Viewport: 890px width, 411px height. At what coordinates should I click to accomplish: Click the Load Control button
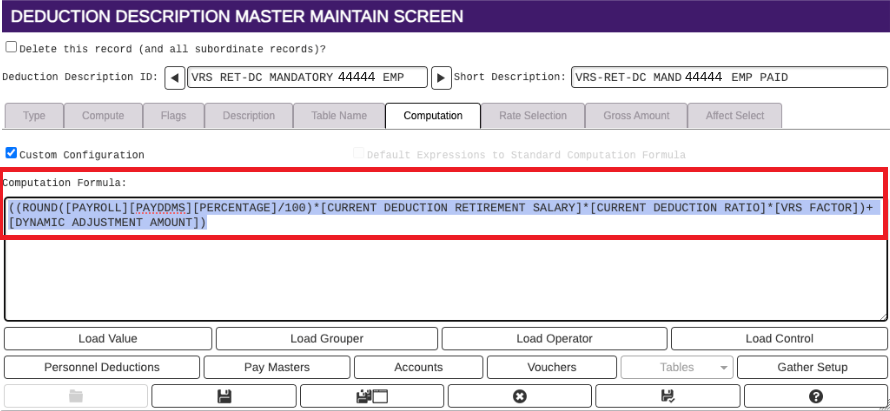779,339
